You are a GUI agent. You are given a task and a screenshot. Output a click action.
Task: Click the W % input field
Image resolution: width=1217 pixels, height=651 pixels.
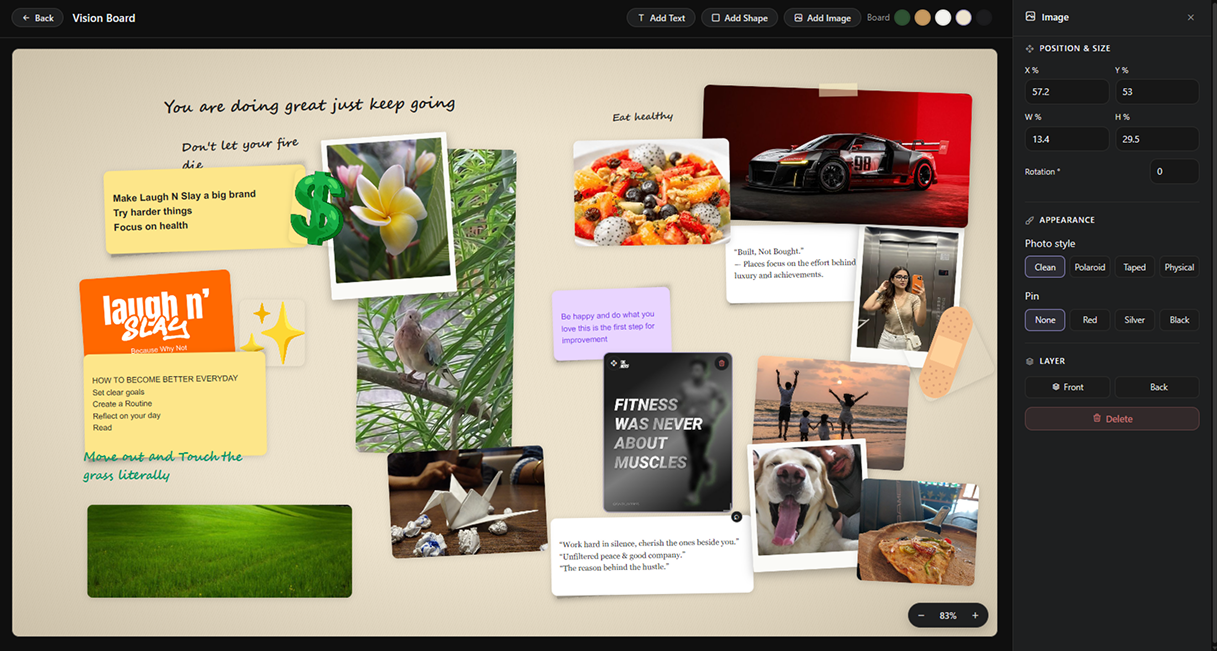[x=1066, y=139]
